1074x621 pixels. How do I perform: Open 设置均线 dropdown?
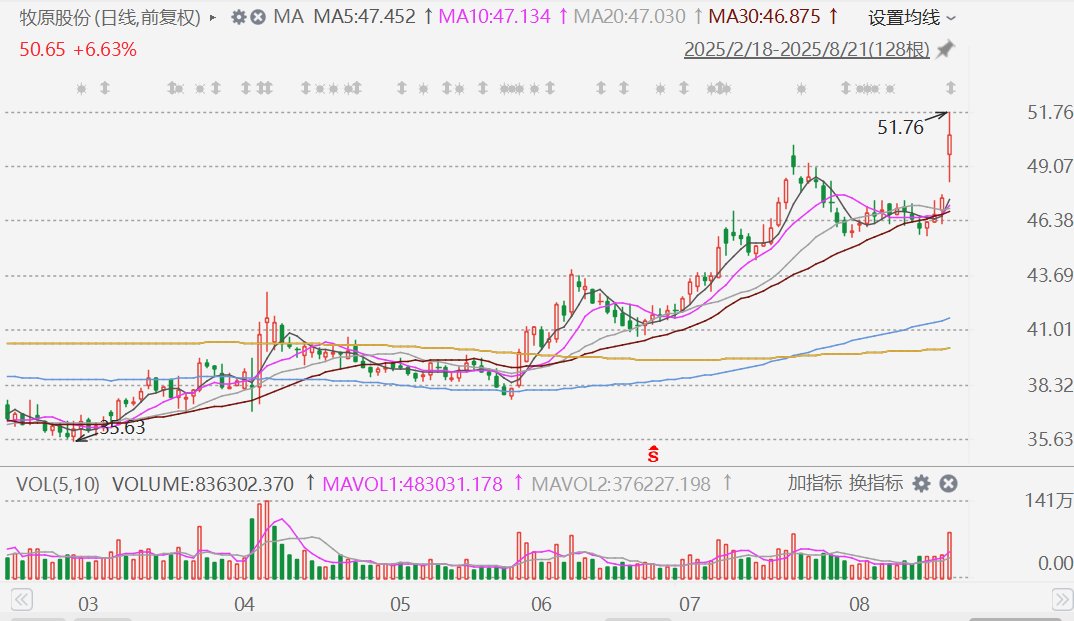point(912,18)
